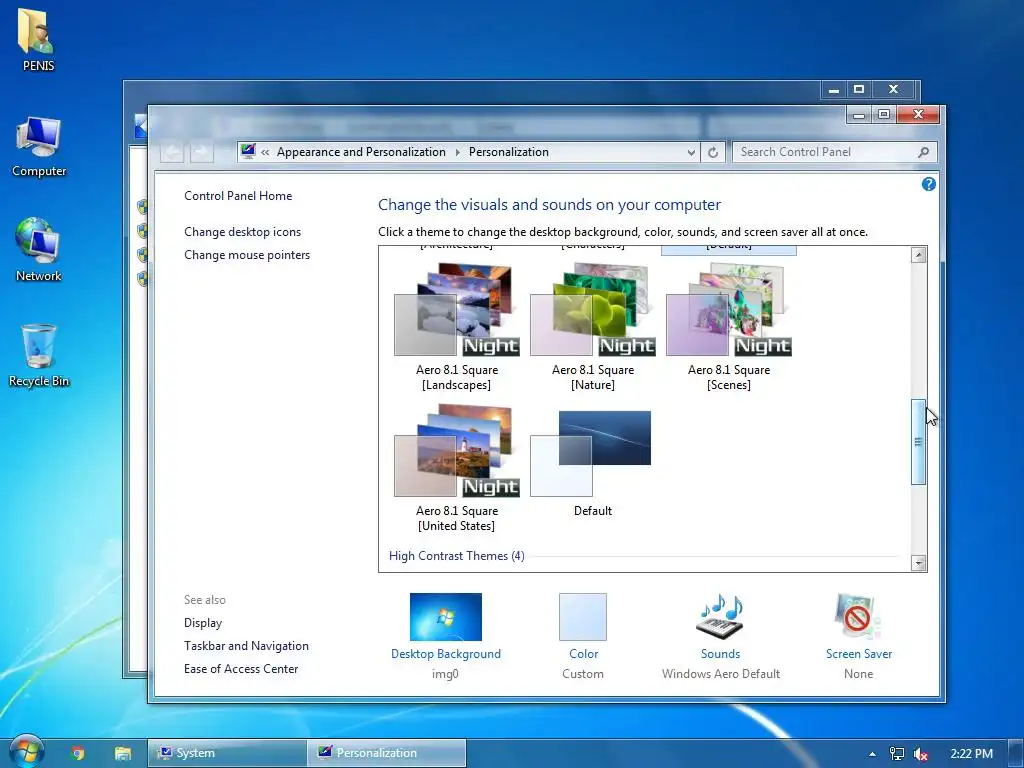Click the Personalization breadcrumb
Screen dimensions: 1024x768
click(x=509, y=152)
